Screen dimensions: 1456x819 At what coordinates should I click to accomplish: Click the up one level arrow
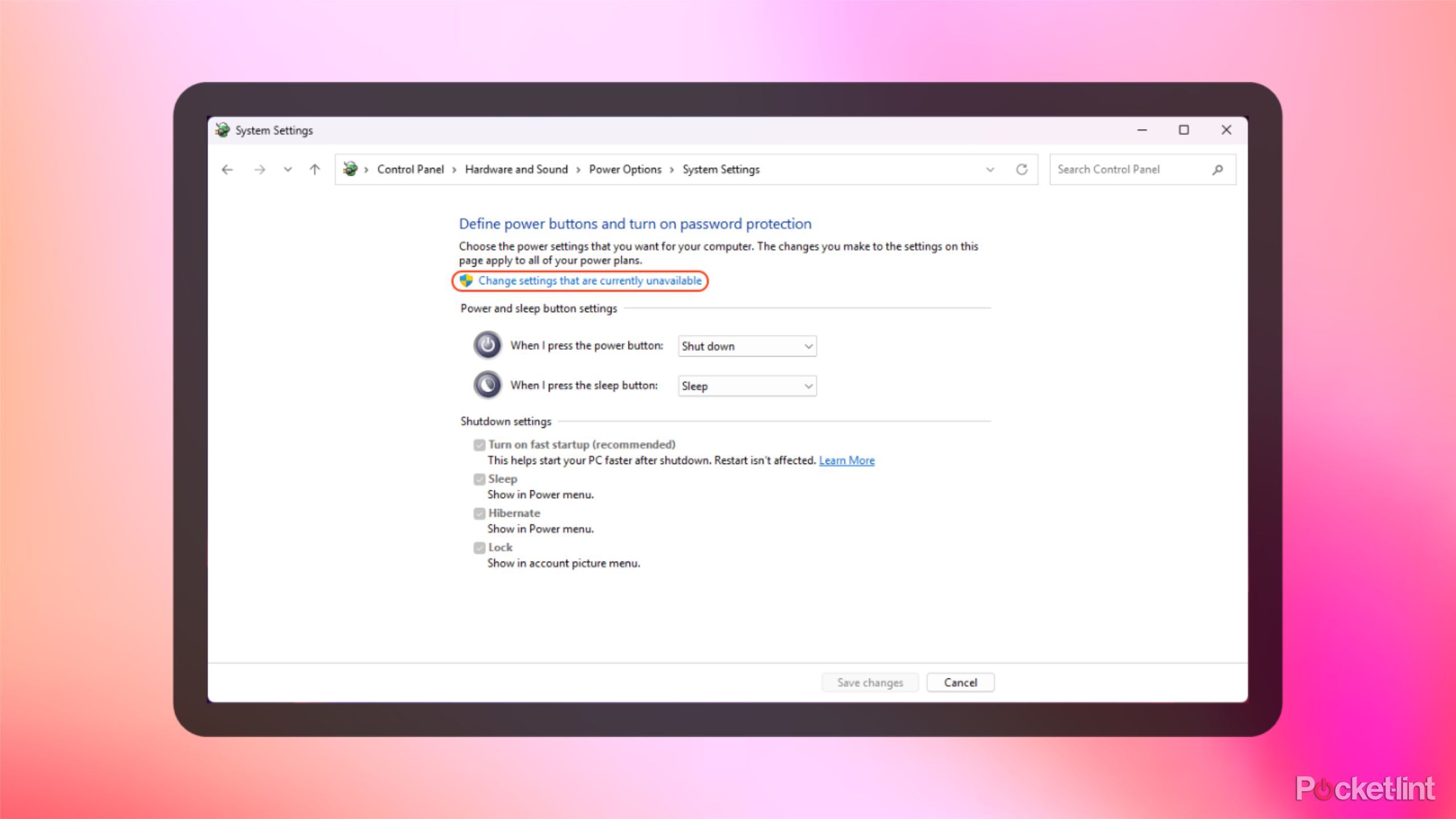click(x=315, y=169)
